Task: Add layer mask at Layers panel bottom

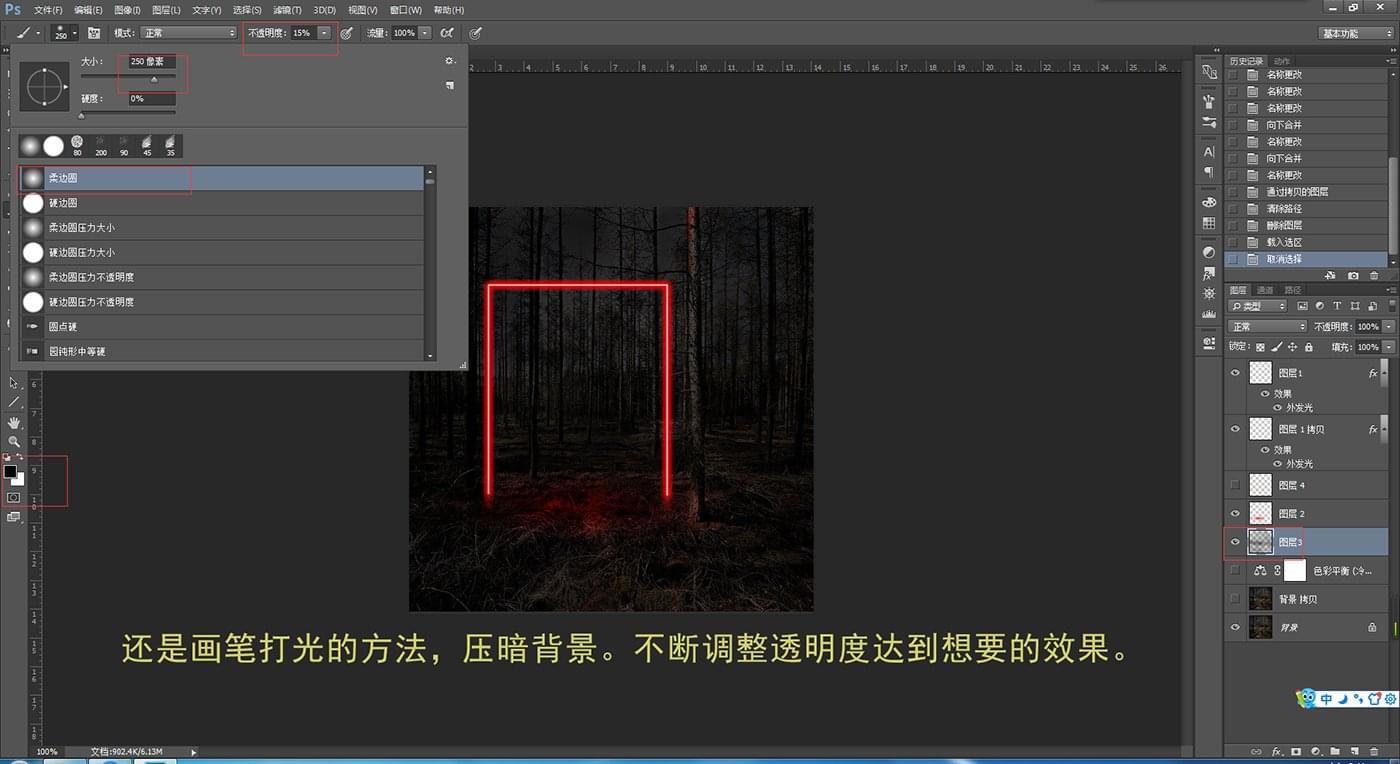Action: point(1296,751)
